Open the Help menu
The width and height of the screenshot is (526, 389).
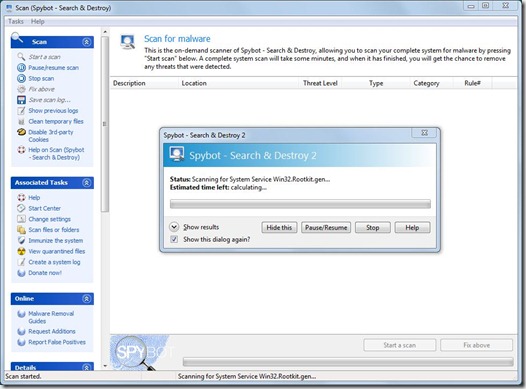[x=38, y=21]
